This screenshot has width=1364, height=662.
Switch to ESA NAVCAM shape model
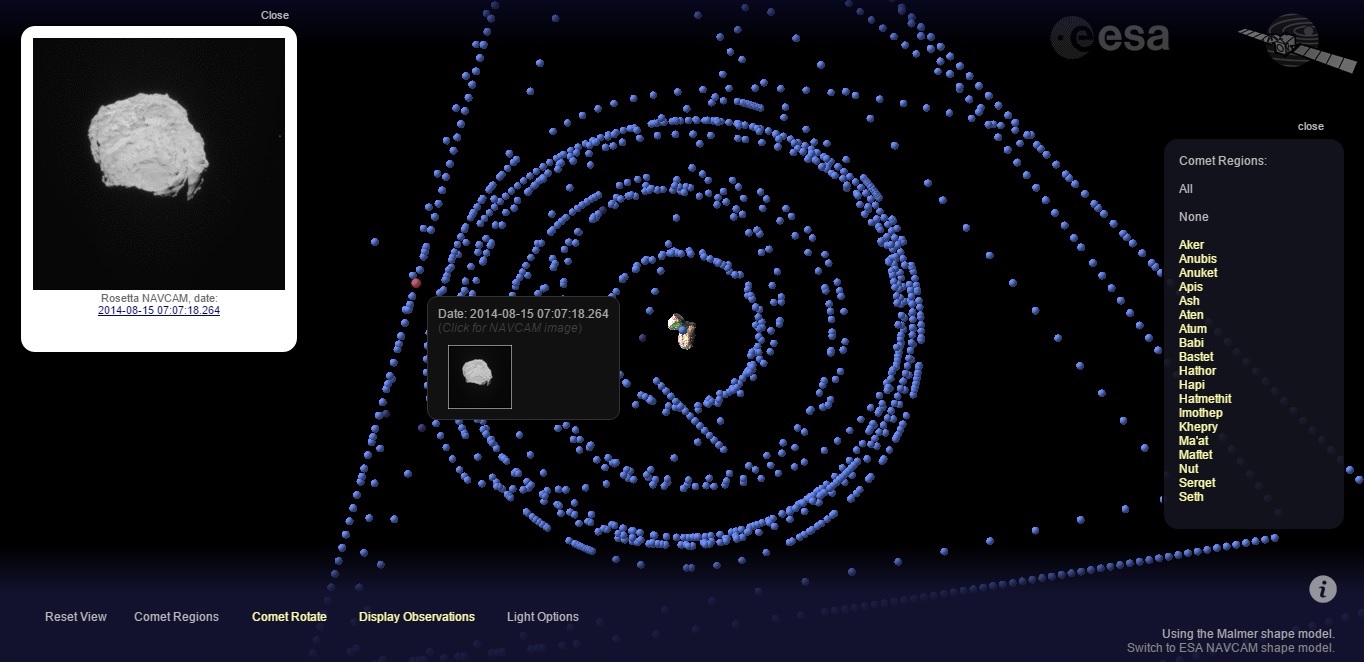[x=1230, y=648]
